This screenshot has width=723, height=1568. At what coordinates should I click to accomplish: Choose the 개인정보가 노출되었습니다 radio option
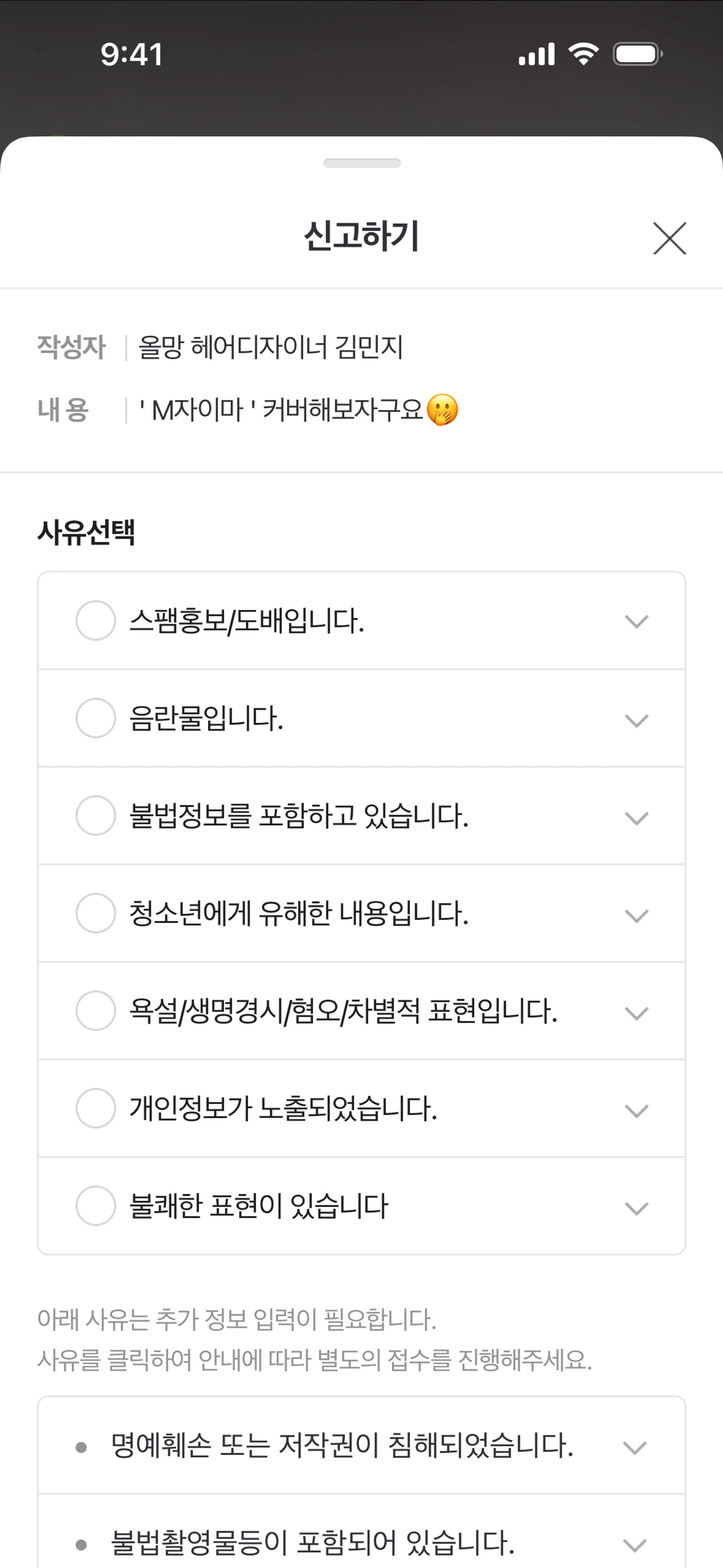point(96,1108)
